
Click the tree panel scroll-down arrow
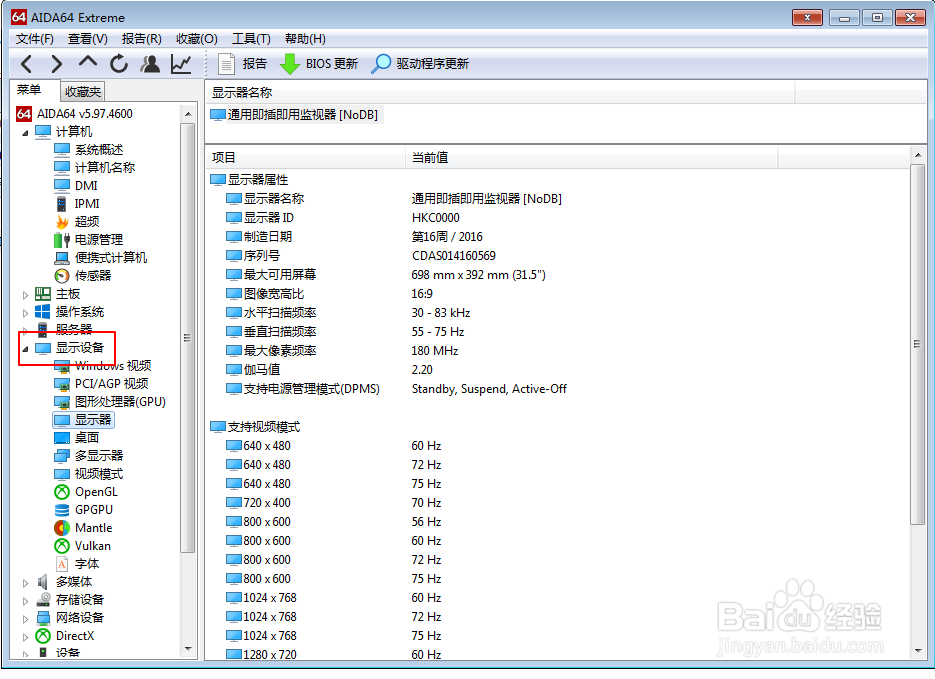(188, 649)
